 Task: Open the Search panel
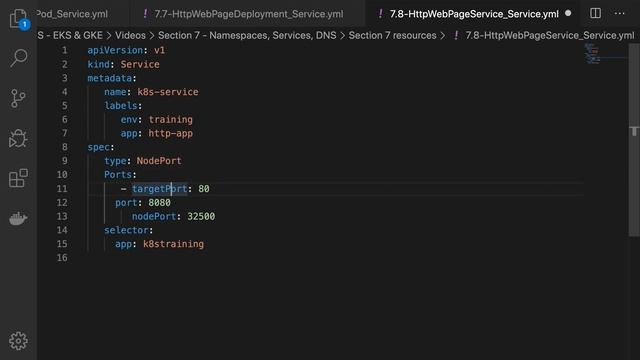coord(19,58)
